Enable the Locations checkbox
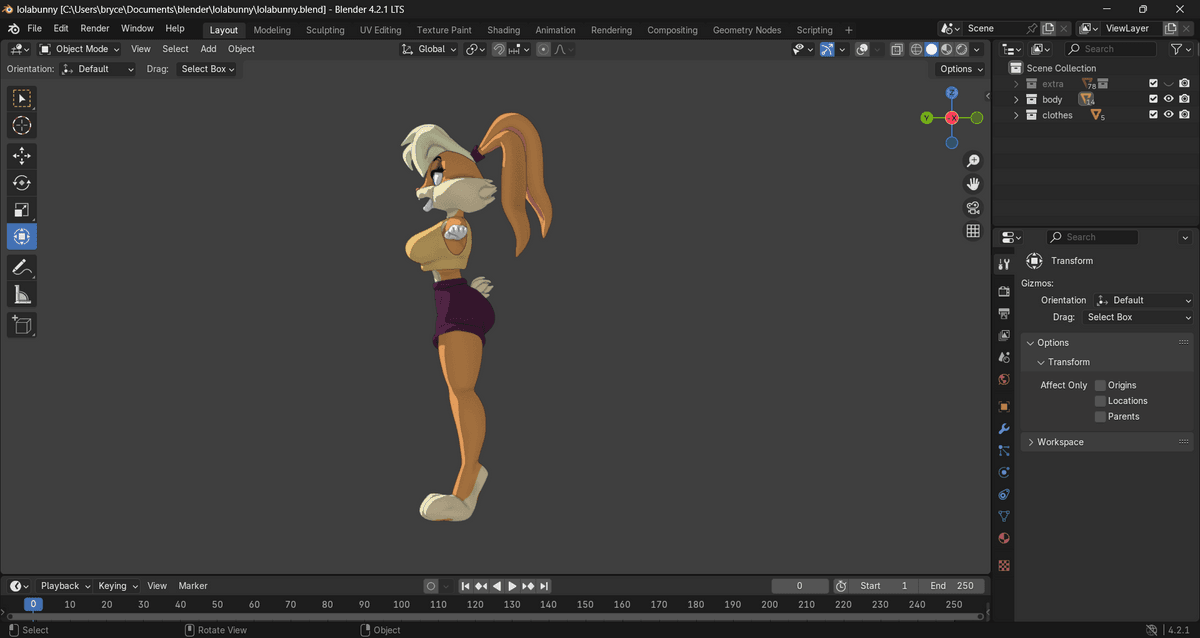 (x=1100, y=401)
